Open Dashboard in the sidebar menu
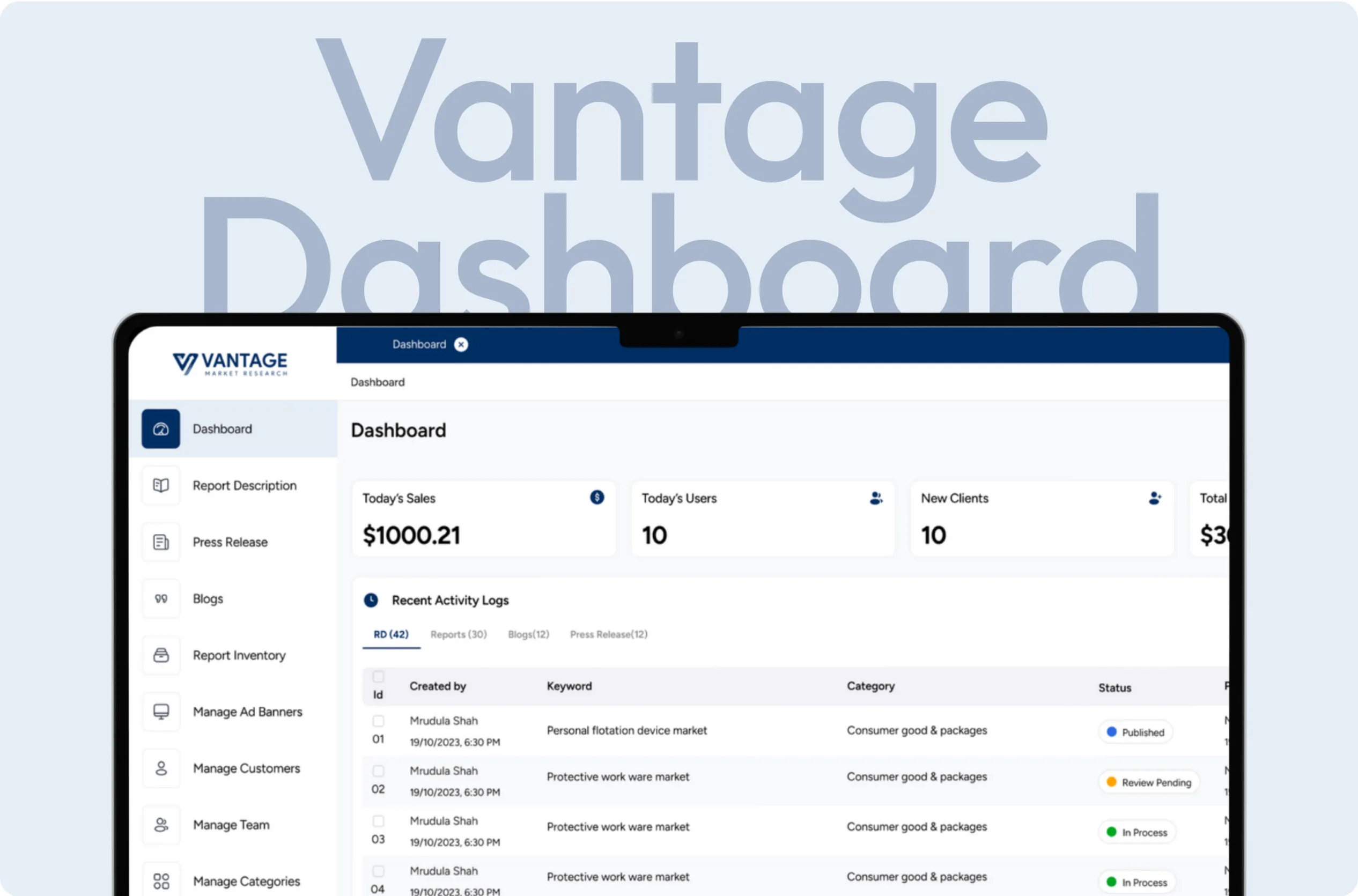The image size is (1358, 896). coord(233,428)
